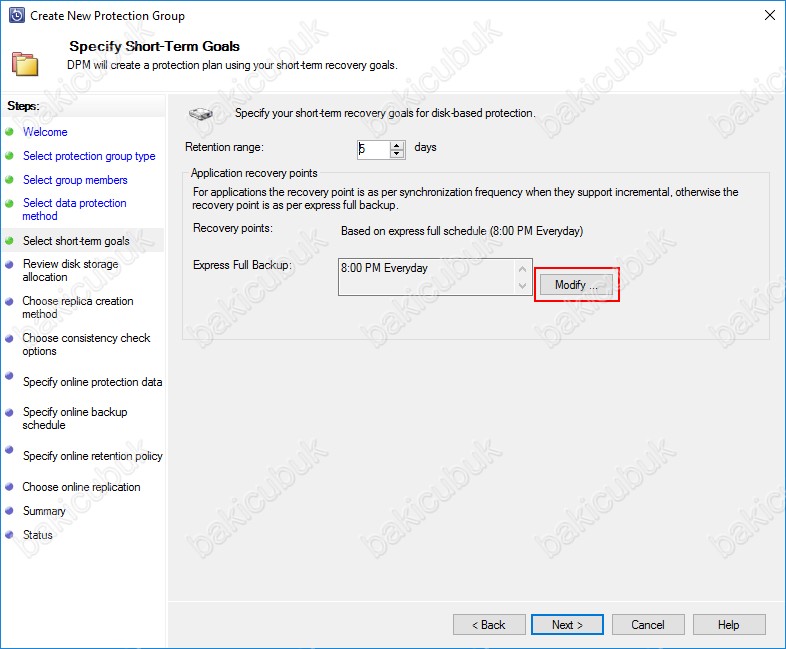The width and height of the screenshot is (786, 649).
Task: Increase retention range with up arrow
Action: click(397, 145)
